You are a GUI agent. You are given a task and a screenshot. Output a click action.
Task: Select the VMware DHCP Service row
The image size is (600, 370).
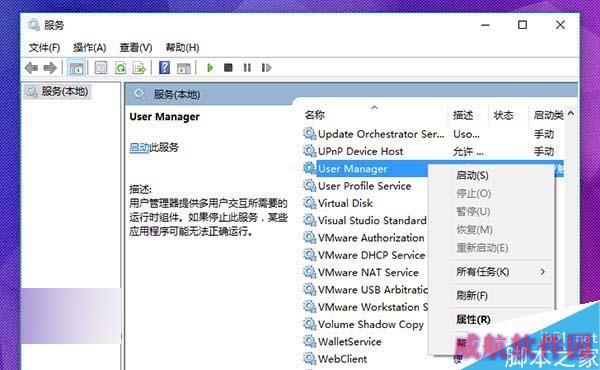click(371, 255)
